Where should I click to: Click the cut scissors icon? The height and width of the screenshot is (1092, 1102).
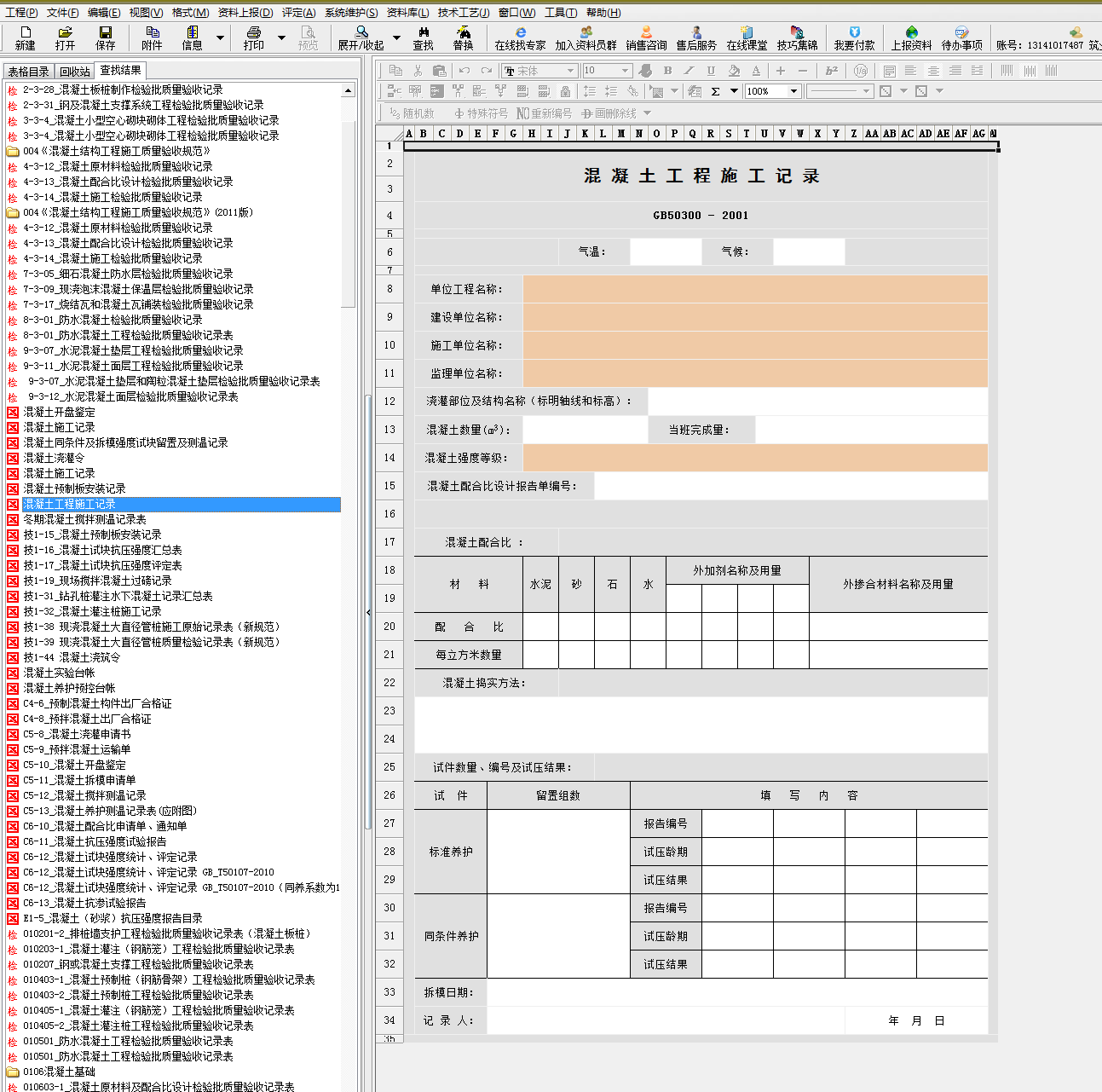418,71
